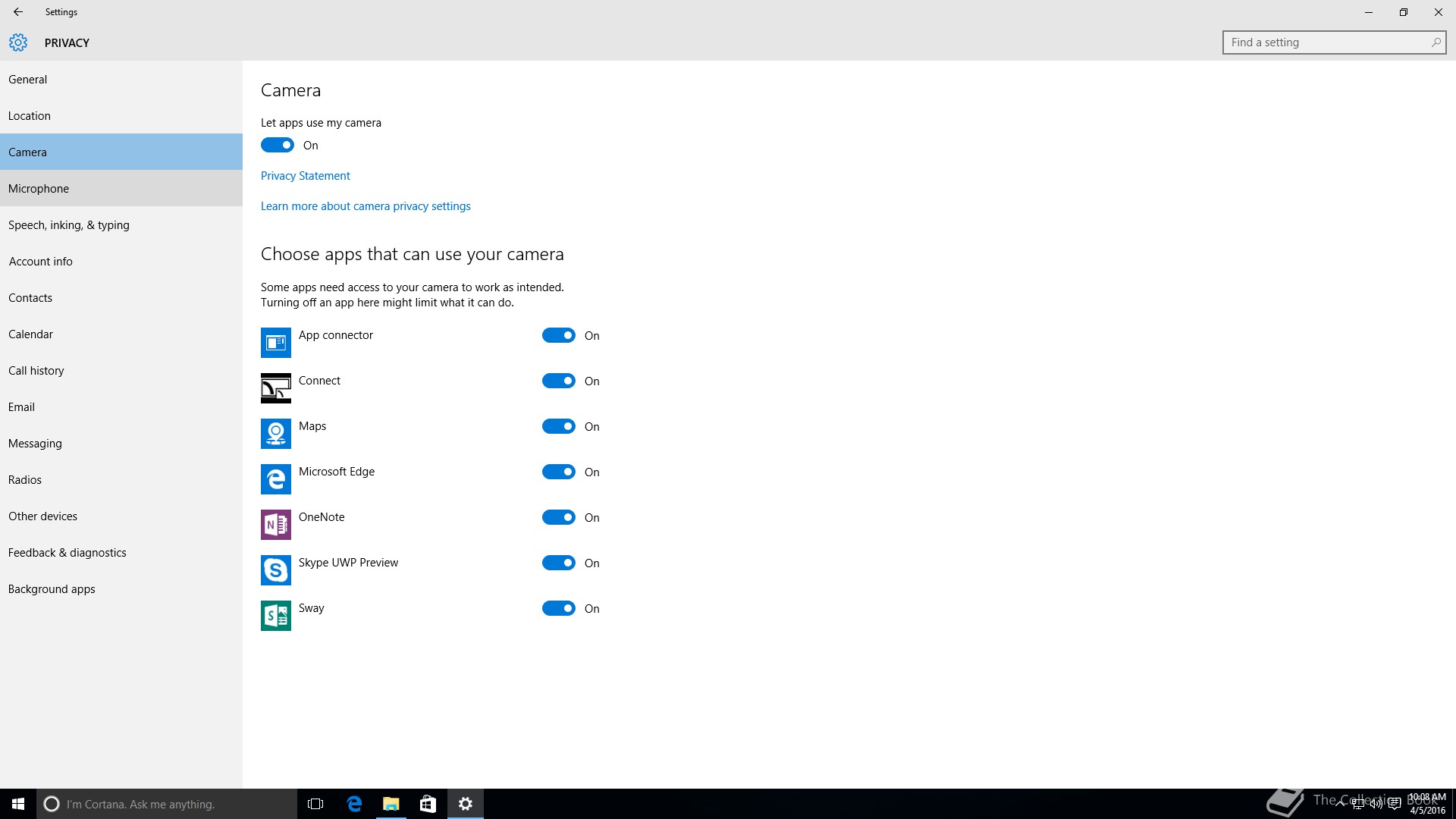Click the Cortana Ask me anything box
The height and width of the screenshot is (819, 1456).
coord(167,804)
